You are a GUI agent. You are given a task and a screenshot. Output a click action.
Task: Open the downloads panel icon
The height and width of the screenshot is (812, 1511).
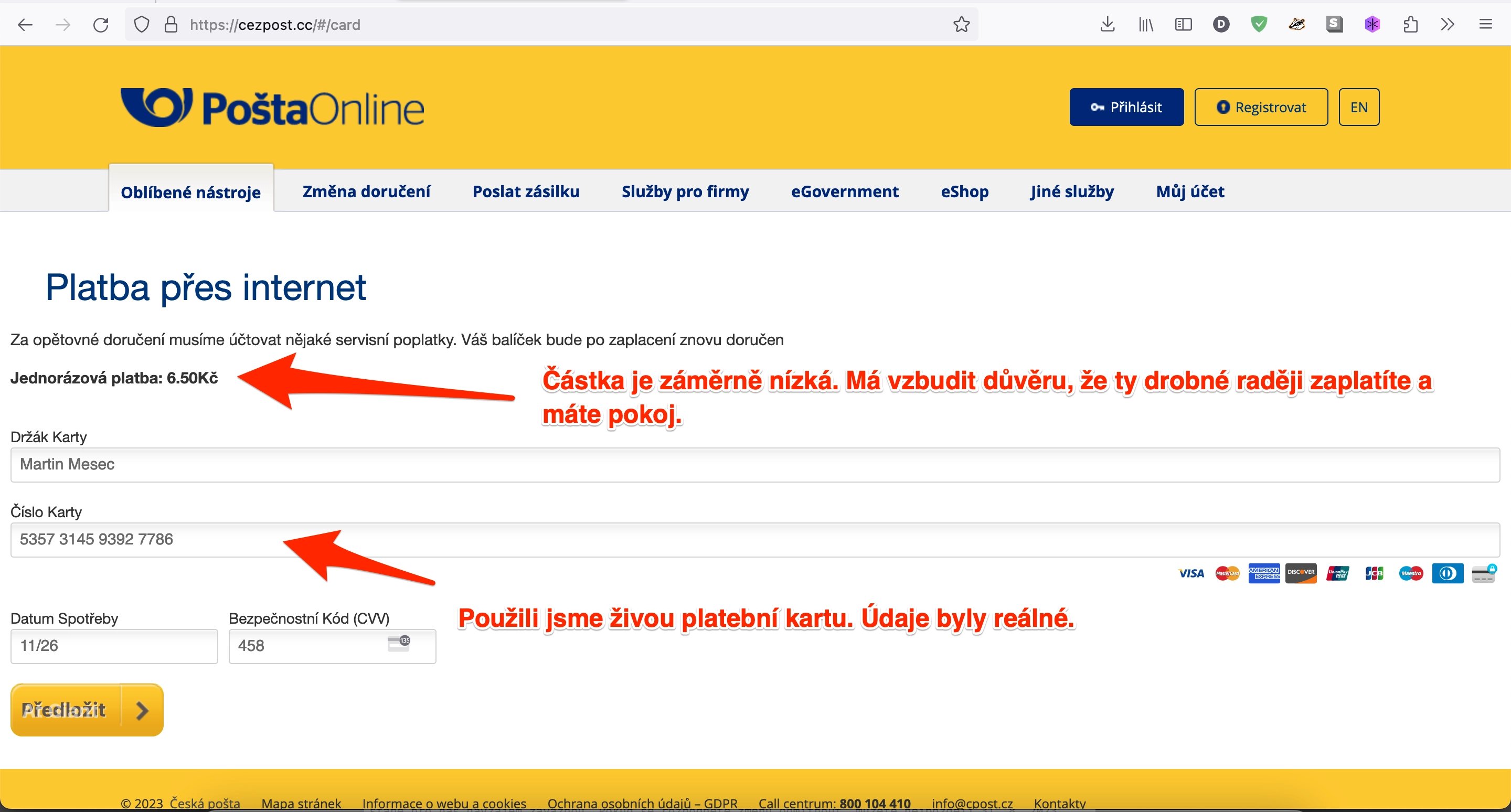pyautogui.click(x=1108, y=25)
